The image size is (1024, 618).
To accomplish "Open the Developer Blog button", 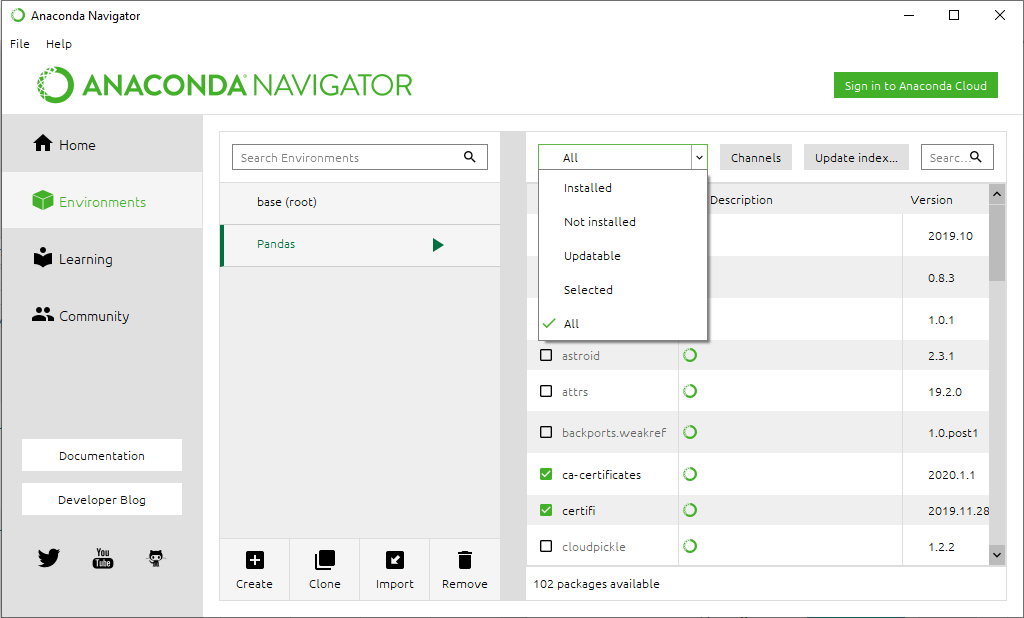I will (x=102, y=499).
